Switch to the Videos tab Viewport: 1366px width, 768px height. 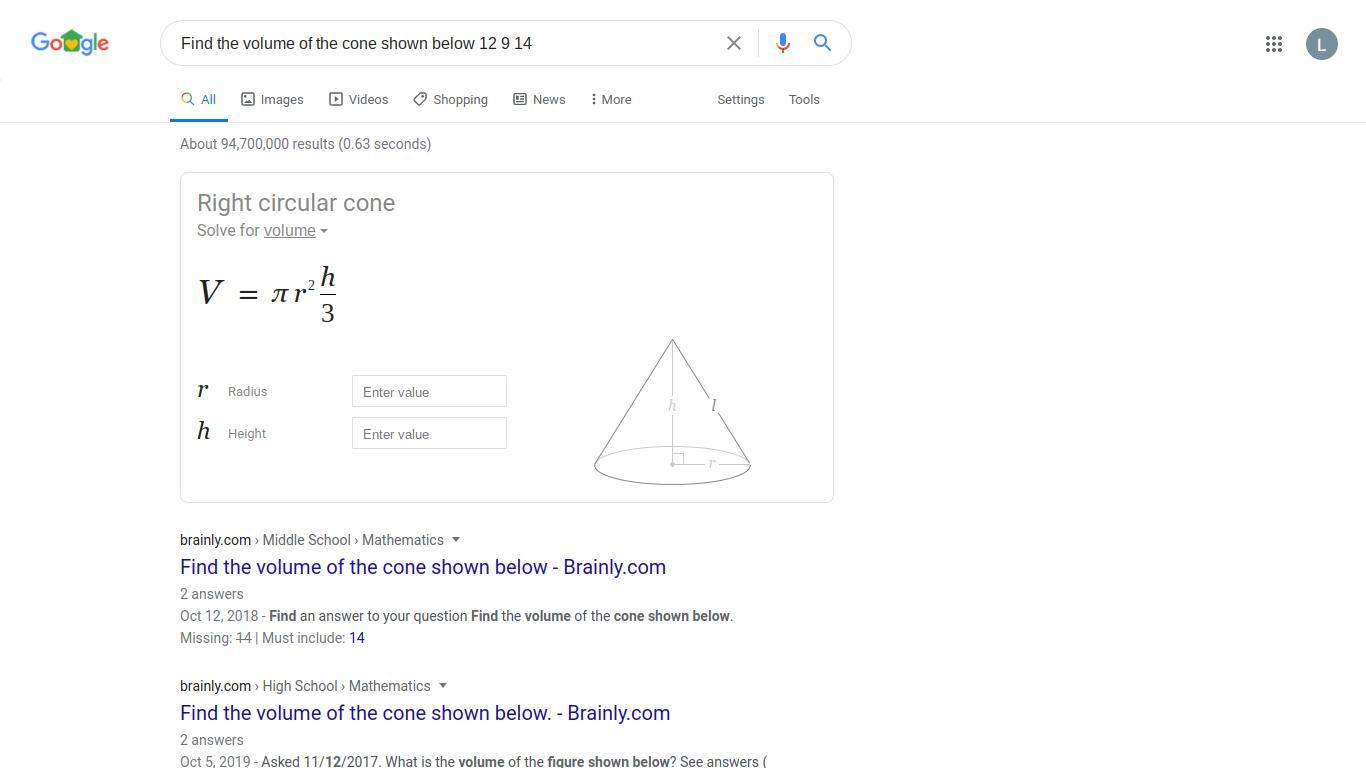tap(359, 100)
